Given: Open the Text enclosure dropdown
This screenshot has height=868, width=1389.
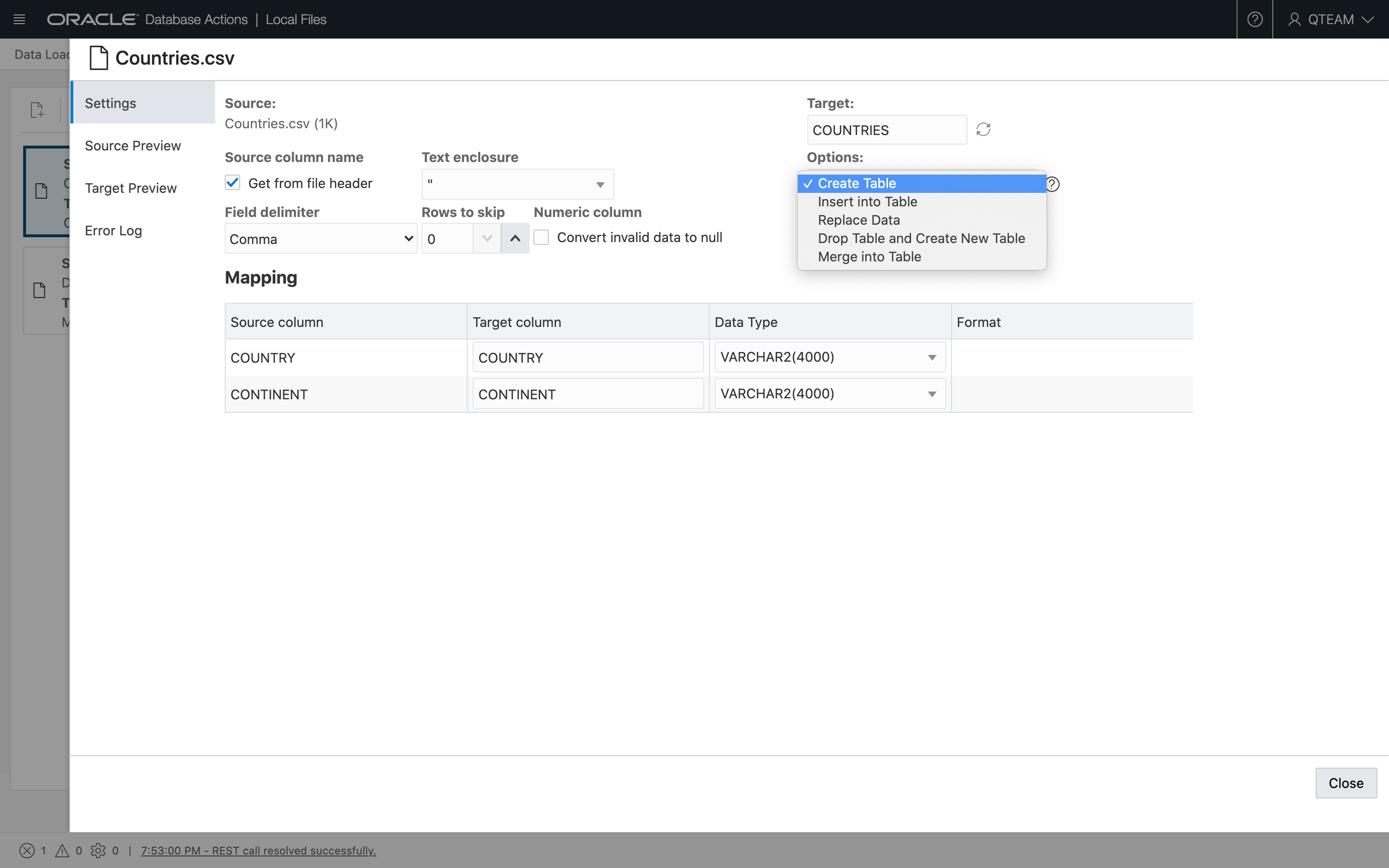Looking at the screenshot, I should pyautogui.click(x=517, y=184).
